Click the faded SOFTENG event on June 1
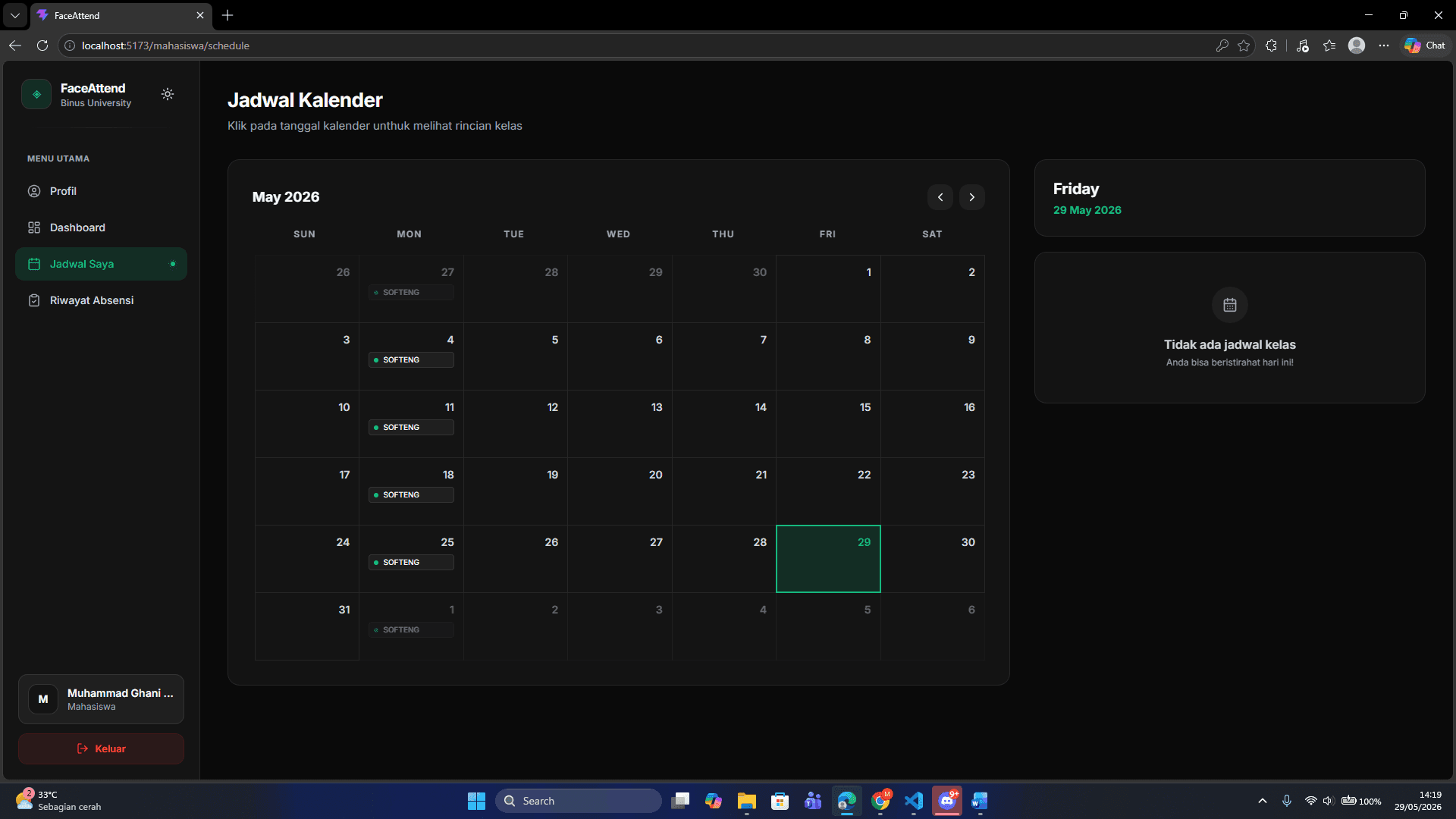This screenshot has width=1456, height=819. tap(411, 630)
